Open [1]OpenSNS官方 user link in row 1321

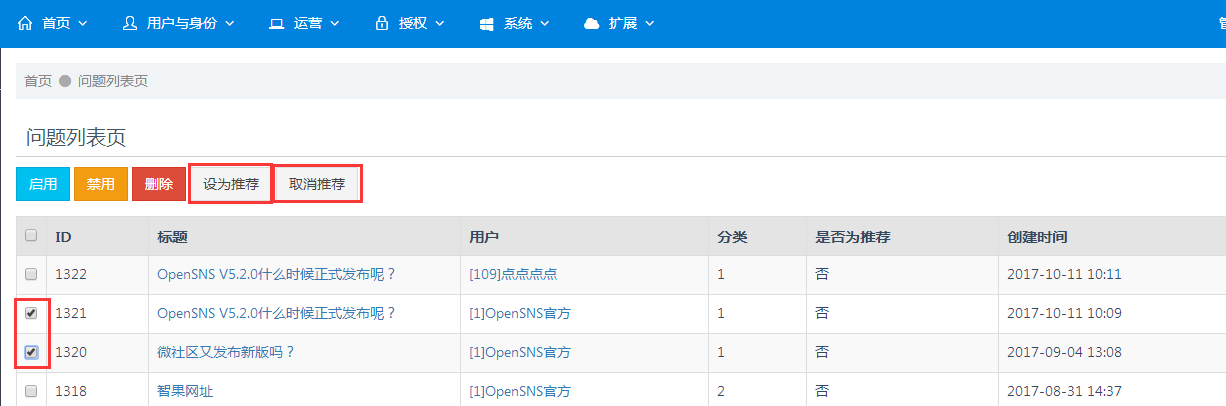click(520, 313)
